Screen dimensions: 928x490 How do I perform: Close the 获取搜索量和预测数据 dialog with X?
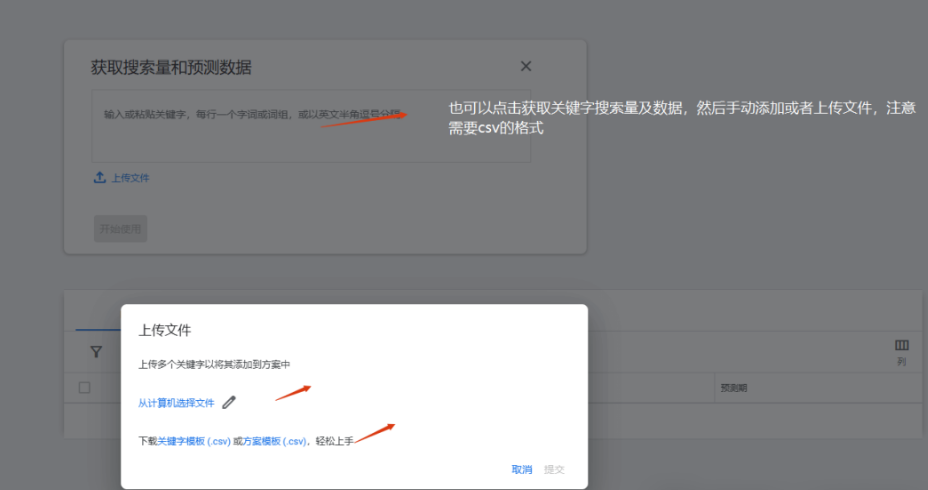click(x=526, y=66)
